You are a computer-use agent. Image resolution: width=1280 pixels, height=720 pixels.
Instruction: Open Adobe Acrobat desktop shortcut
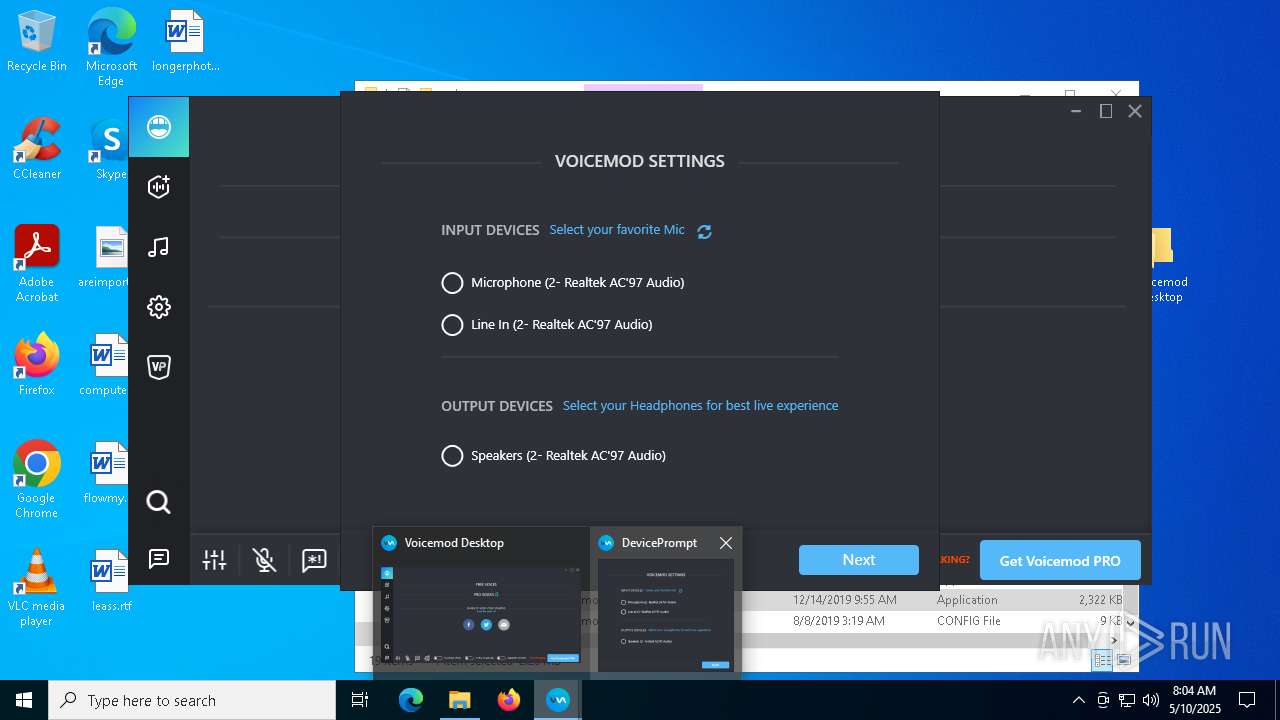pyautogui.click(x=37, y=264)
